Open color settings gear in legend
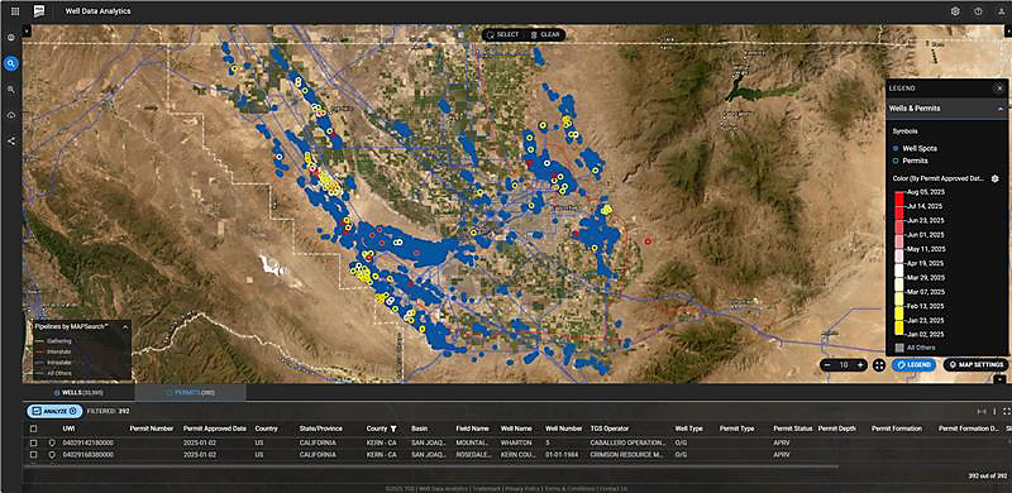Screen dimensions: 1012x493 click(x=995, y=178)
